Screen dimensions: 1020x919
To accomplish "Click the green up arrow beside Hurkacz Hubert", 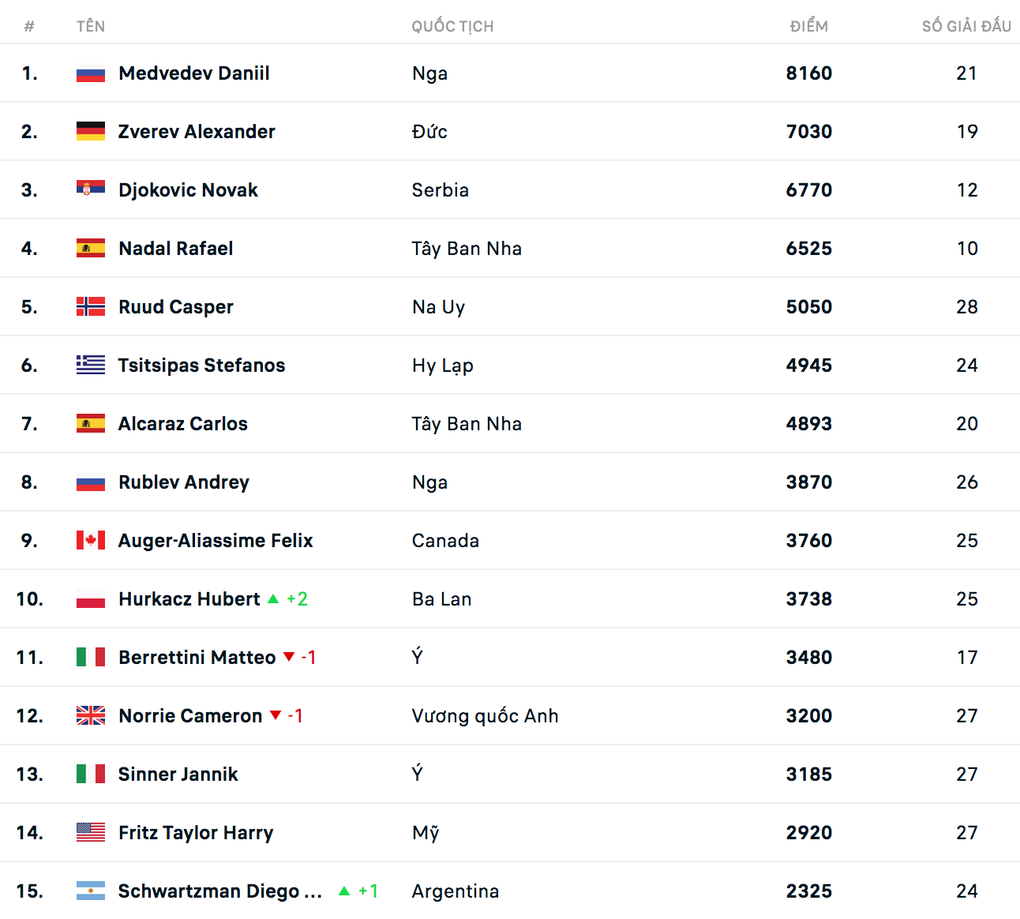I will (273, 599).
